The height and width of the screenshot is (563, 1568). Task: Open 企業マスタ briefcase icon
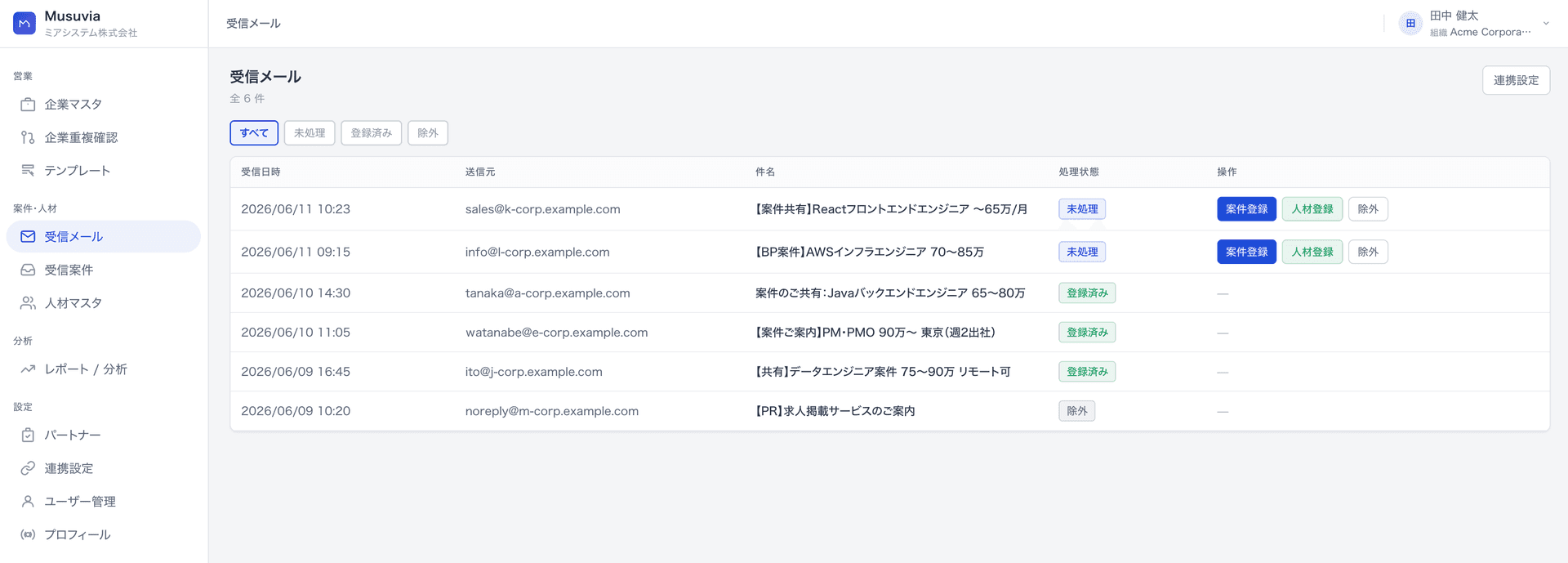click(x=28, y=105)
